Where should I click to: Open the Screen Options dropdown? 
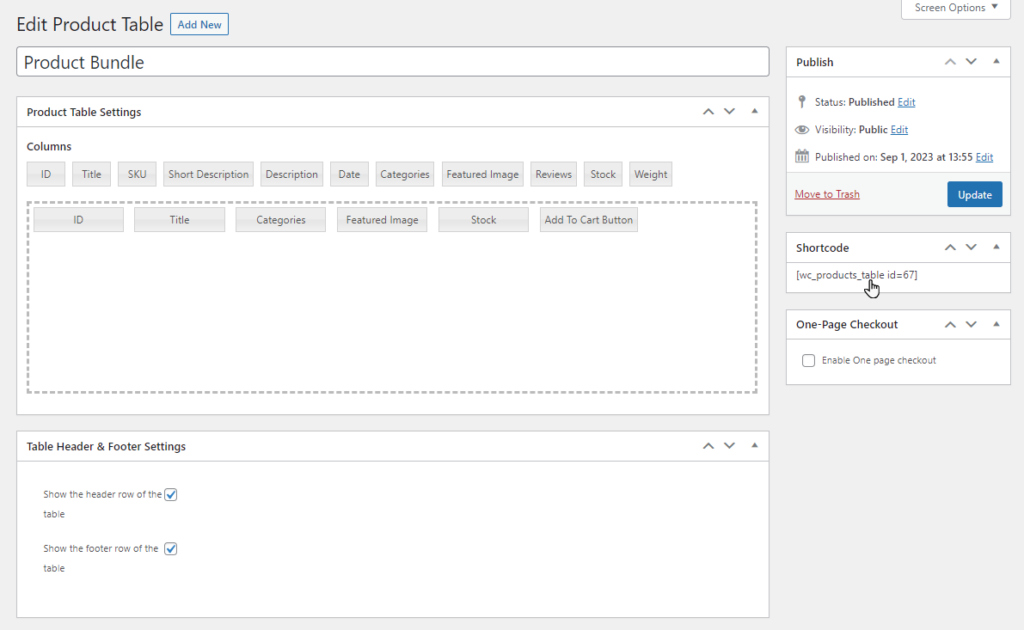pos(955,8)
